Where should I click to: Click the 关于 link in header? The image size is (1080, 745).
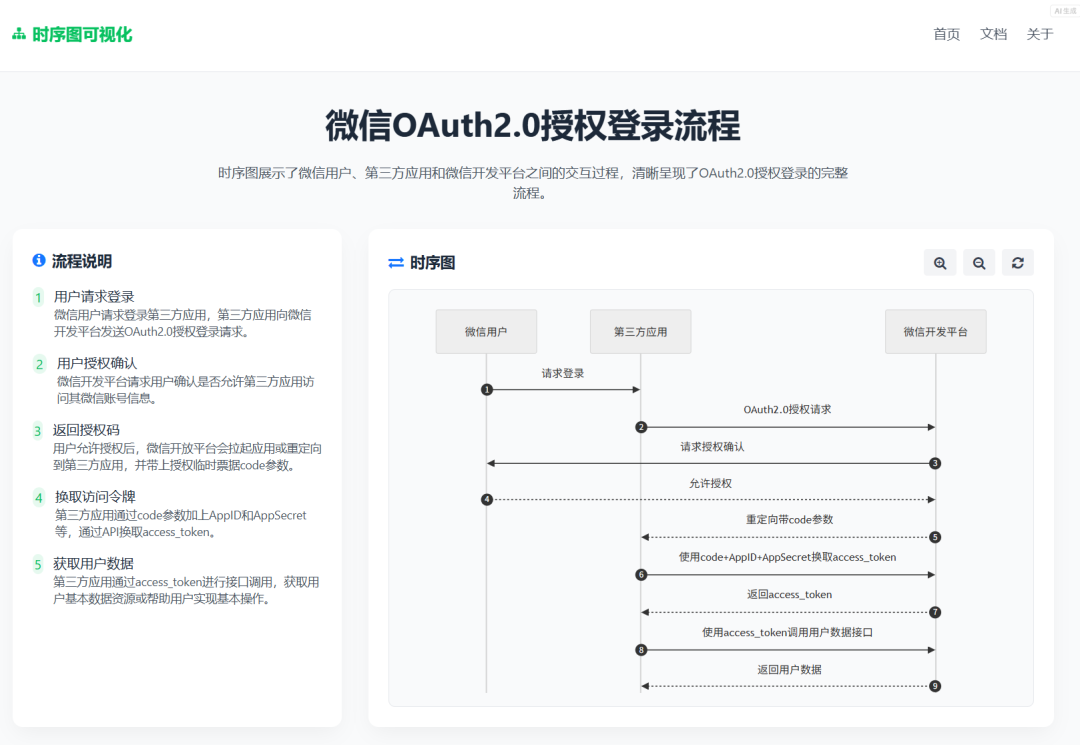[x=1040, y=33]
